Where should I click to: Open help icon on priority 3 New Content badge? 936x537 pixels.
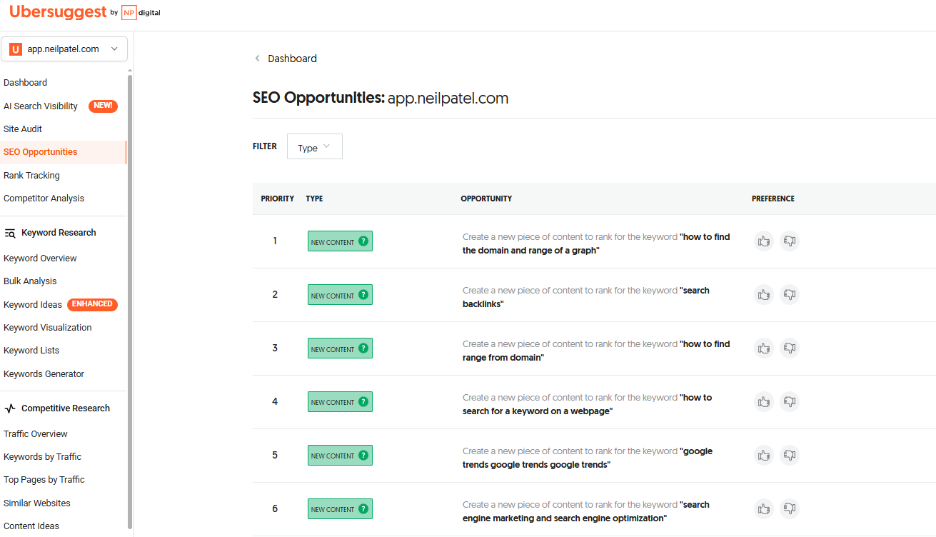click(x=363, y=348)
